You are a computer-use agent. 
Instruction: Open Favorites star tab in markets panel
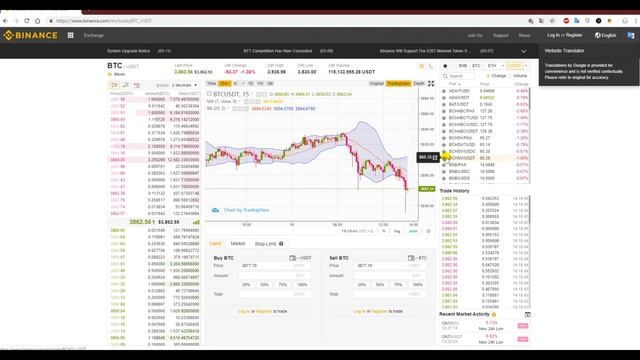445,66
